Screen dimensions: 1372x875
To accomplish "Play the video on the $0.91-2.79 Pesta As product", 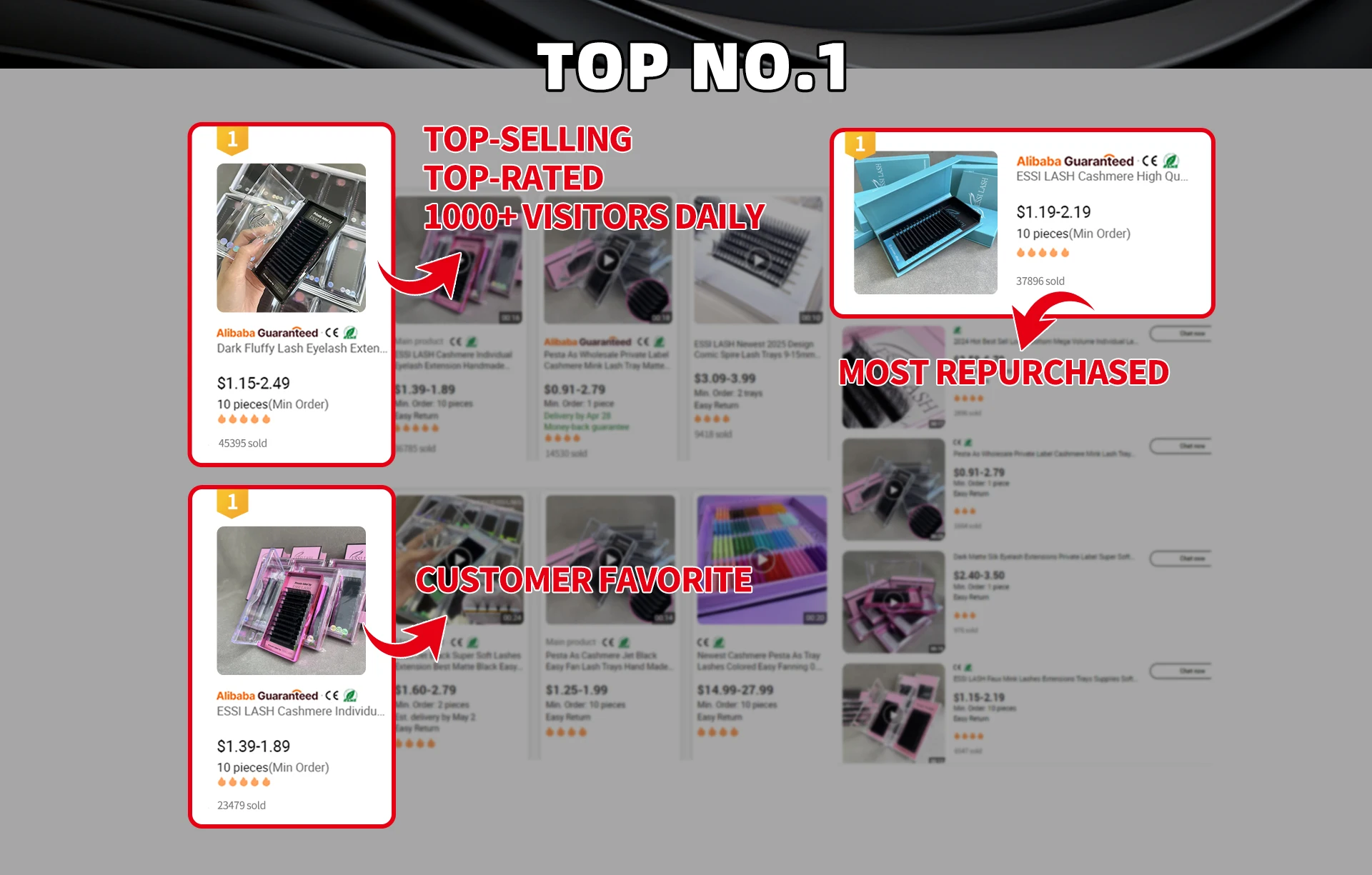I will tap(607, 261).
